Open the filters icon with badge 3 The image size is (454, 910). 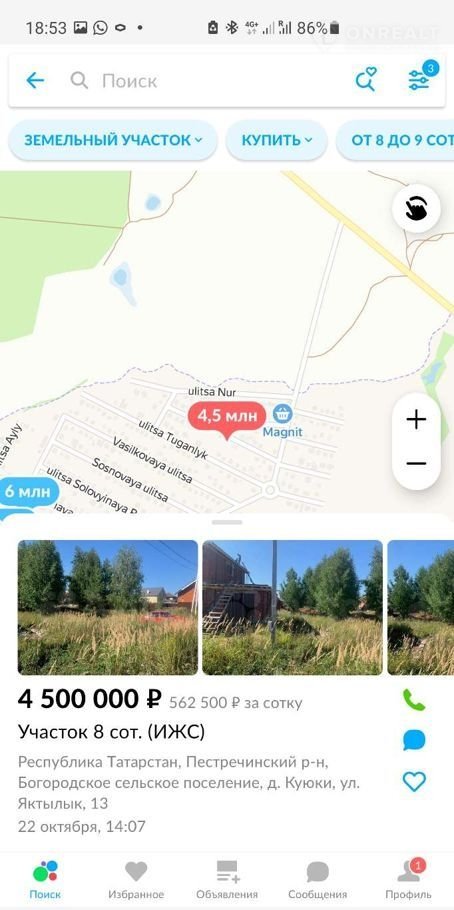[420, 78]
